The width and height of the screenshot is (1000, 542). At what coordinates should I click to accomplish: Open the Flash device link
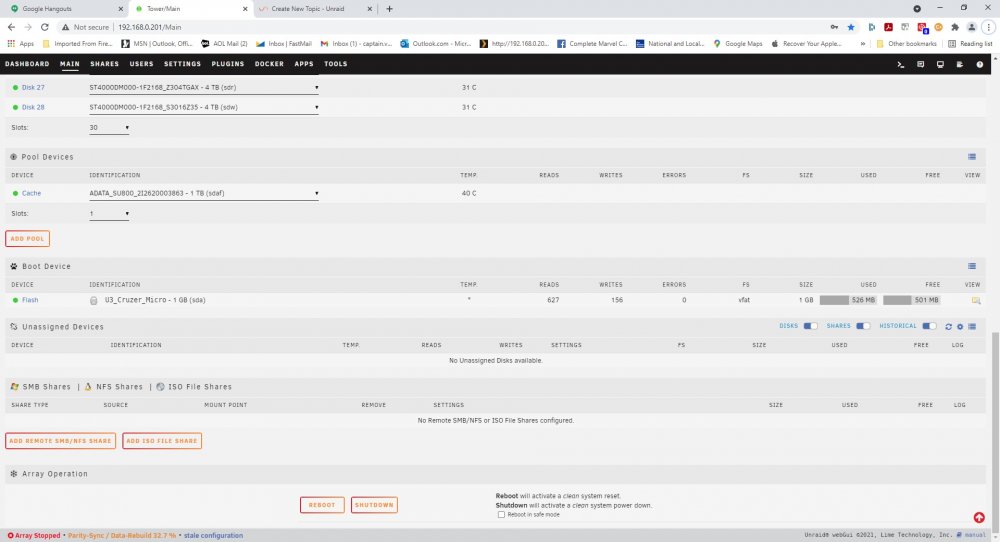(x=30, y=300)
